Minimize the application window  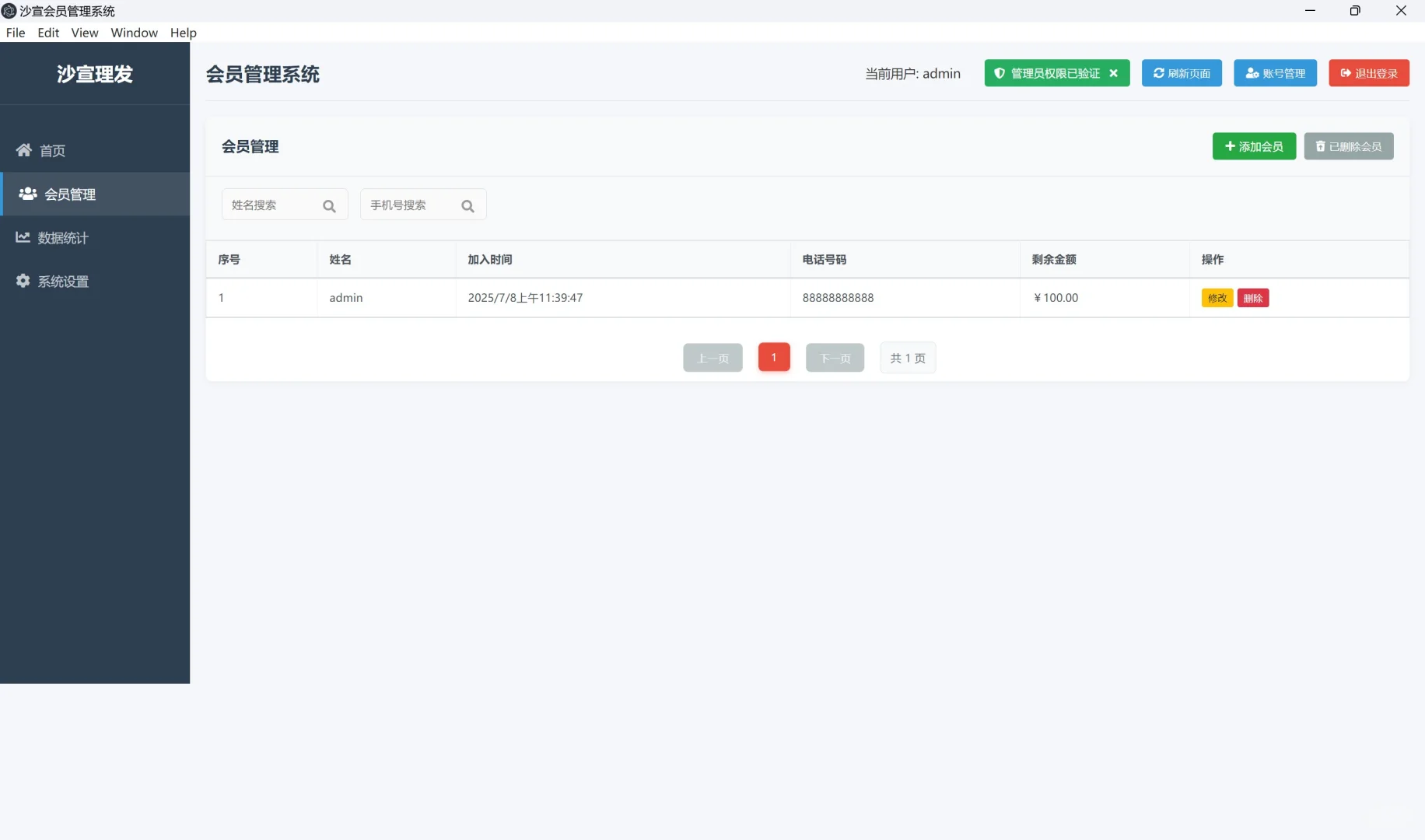1310,11
